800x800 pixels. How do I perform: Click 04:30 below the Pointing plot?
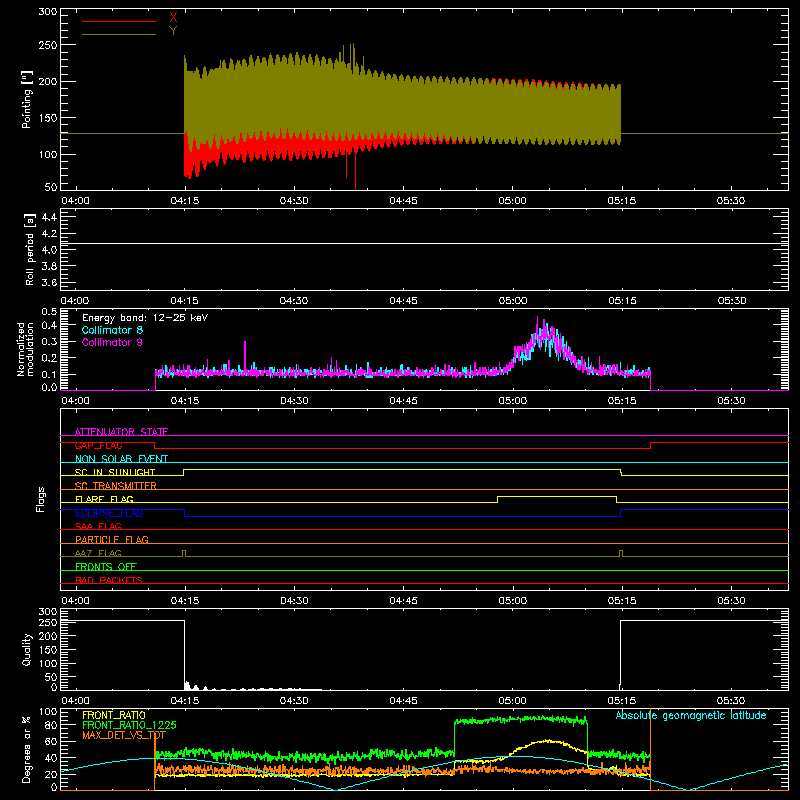tap(294, 201)
